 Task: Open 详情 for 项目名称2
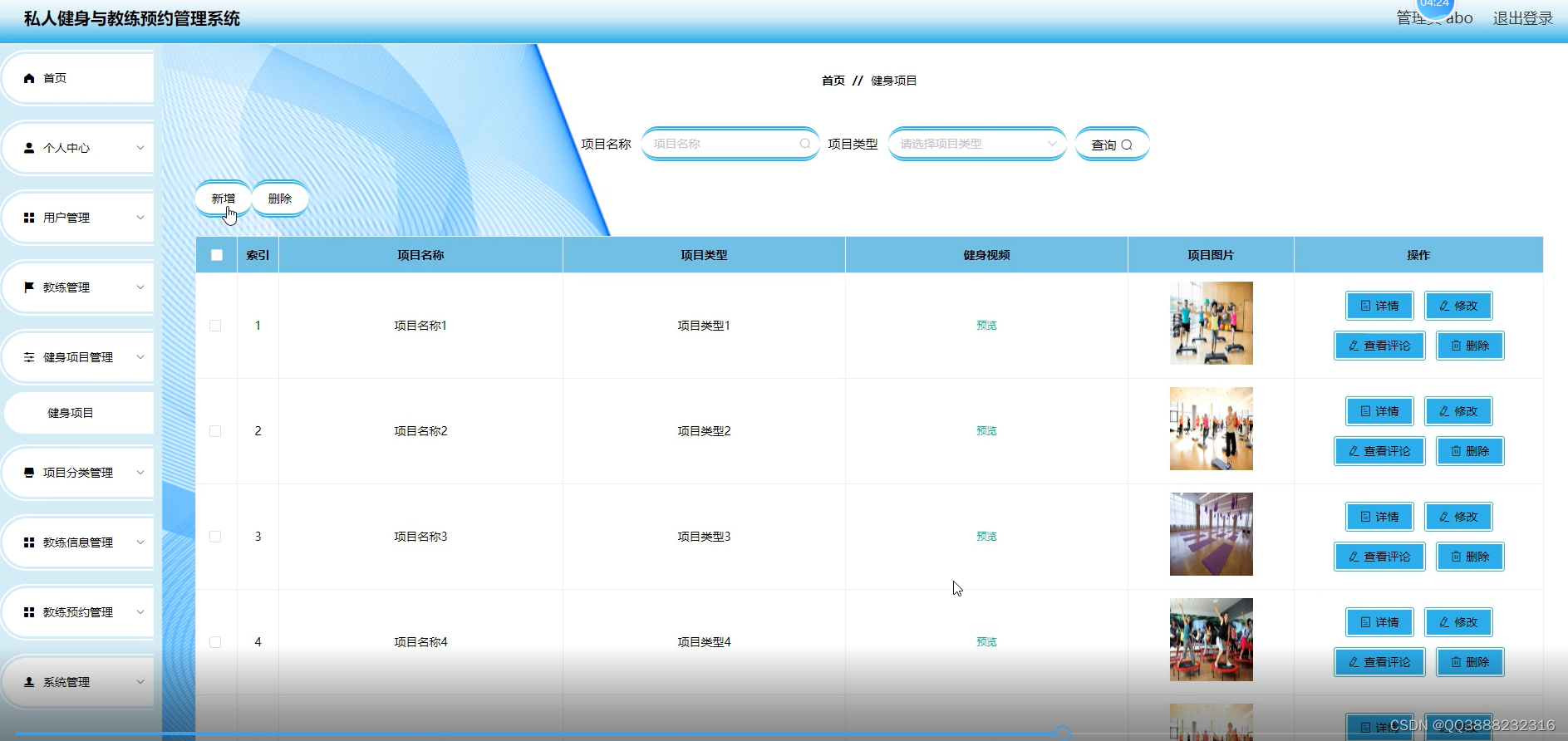(x=1379, y=411)
